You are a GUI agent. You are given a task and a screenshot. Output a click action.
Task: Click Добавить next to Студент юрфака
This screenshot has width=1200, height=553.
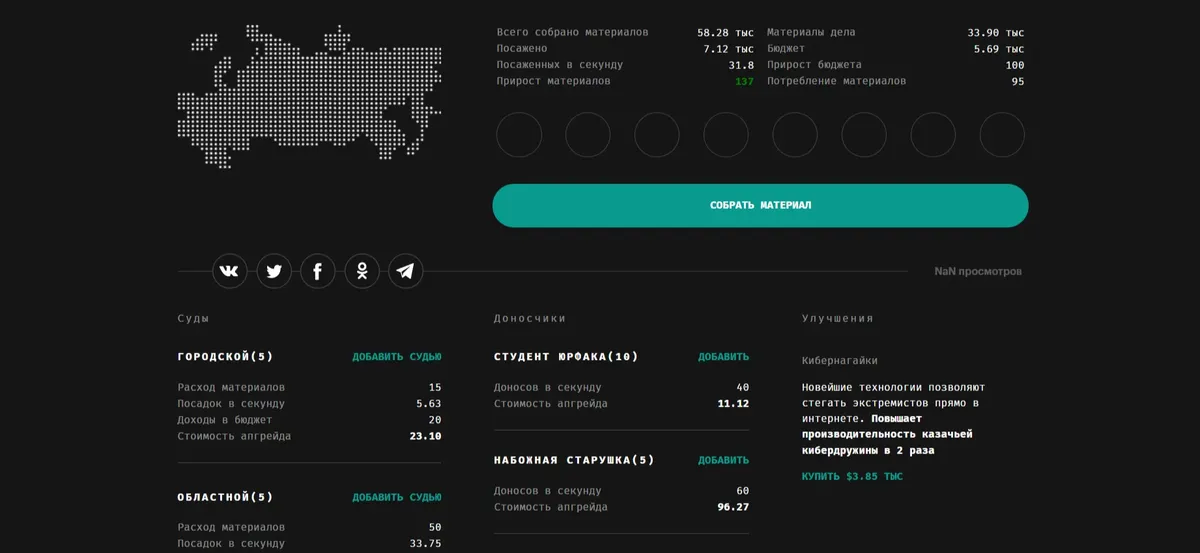coord(723,357)
